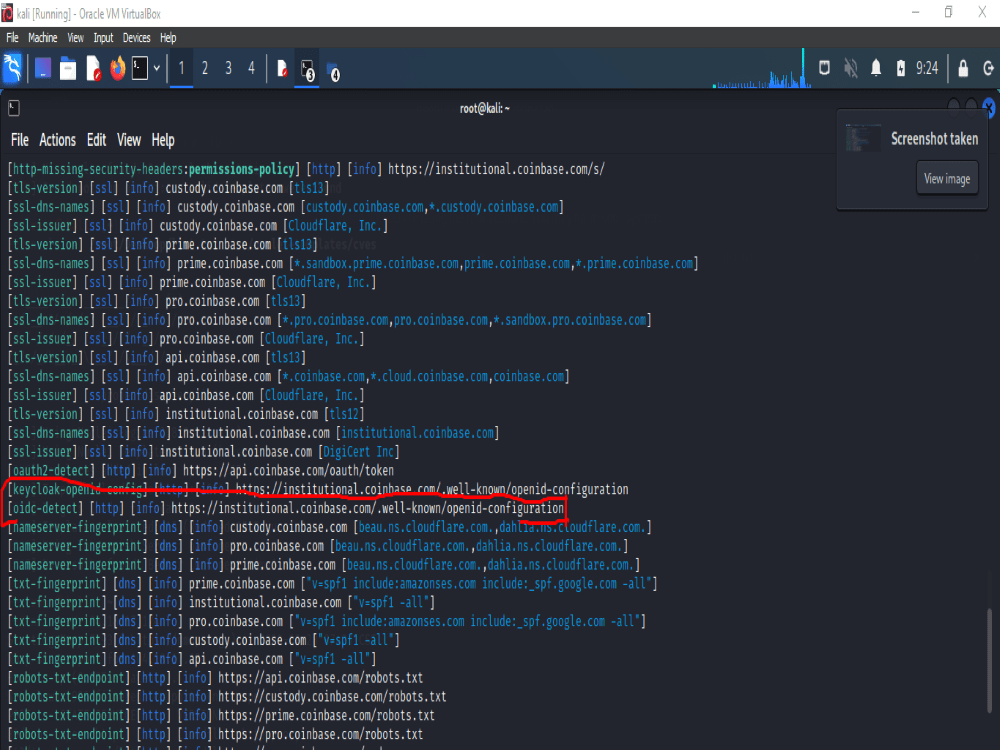This screenshot has width=1000, height=750.
Task: Open VirtualBox Help menu
Action: click(168, 38)
